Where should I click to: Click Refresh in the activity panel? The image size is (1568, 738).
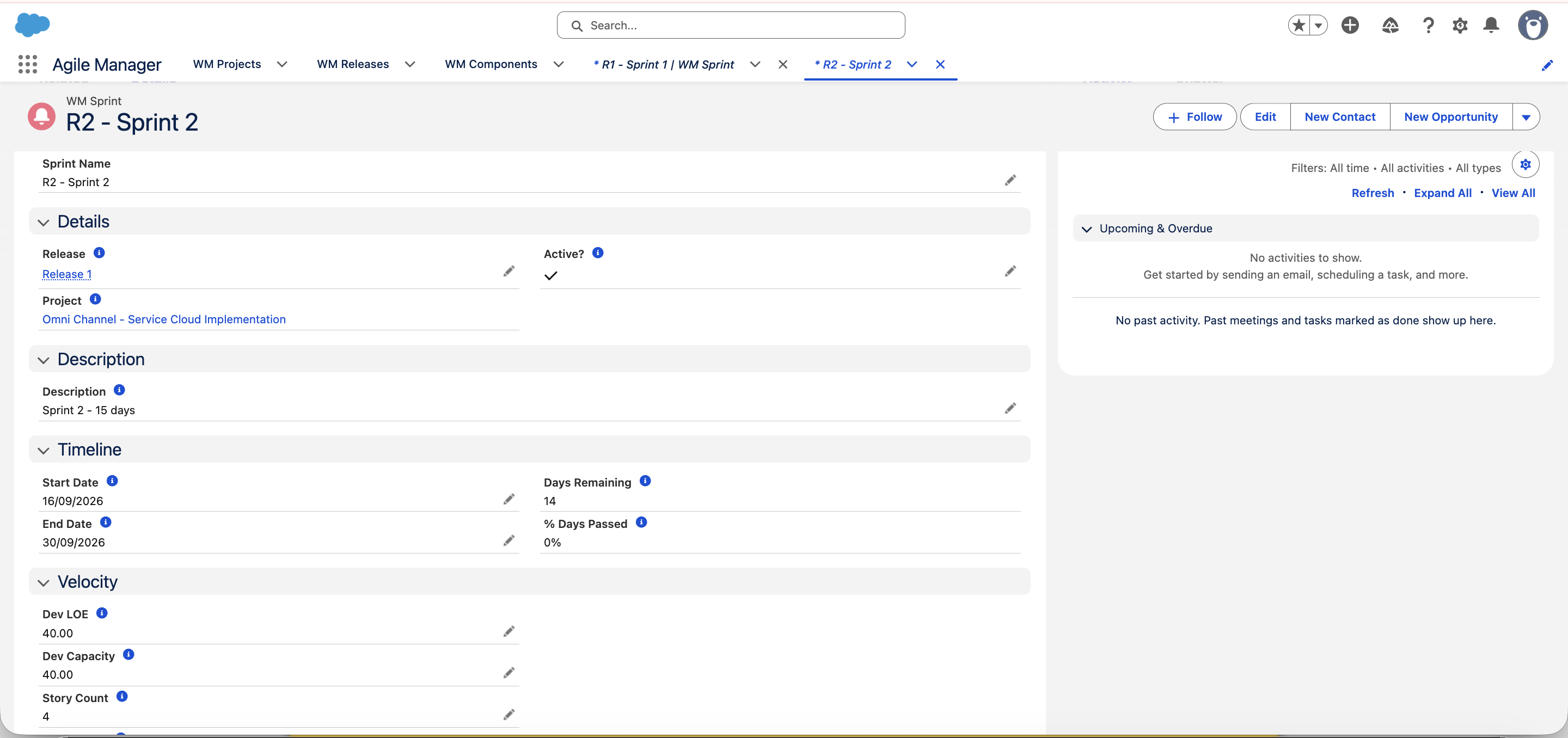pos(1373,193)
